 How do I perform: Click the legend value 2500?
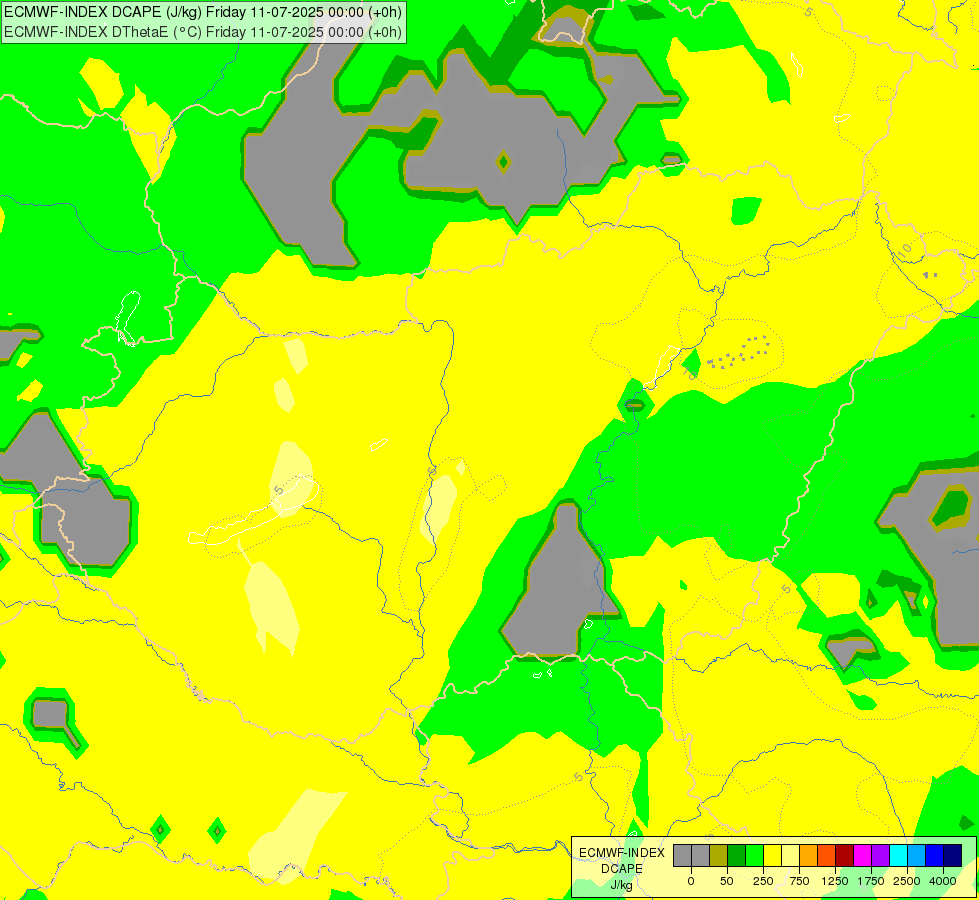point(907,881)
